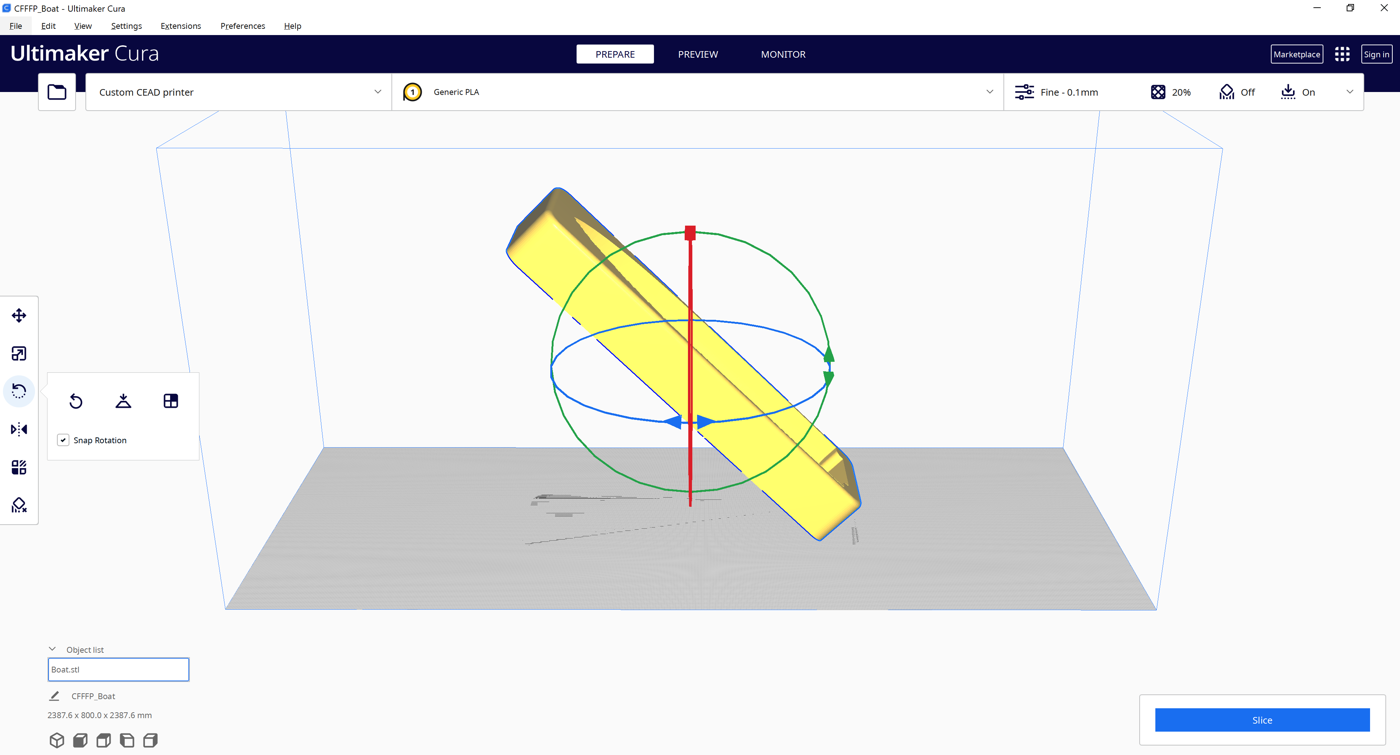The height and width of the screenshot is (755, 1400).
Task: Open the Marketplace
Action: (1296, 54)
